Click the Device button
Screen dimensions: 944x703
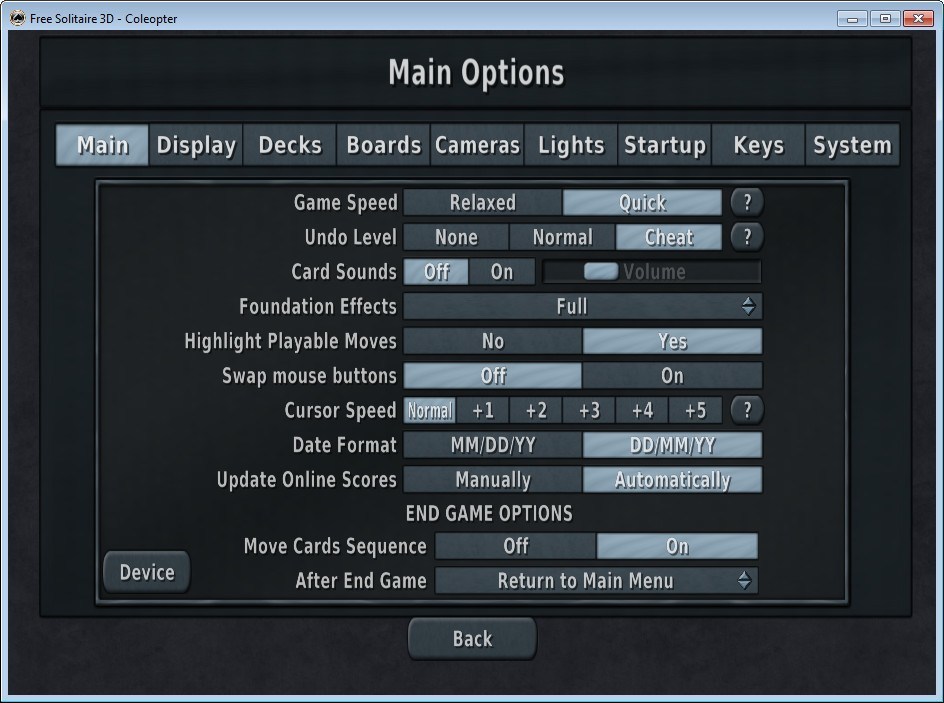point(147,573)
